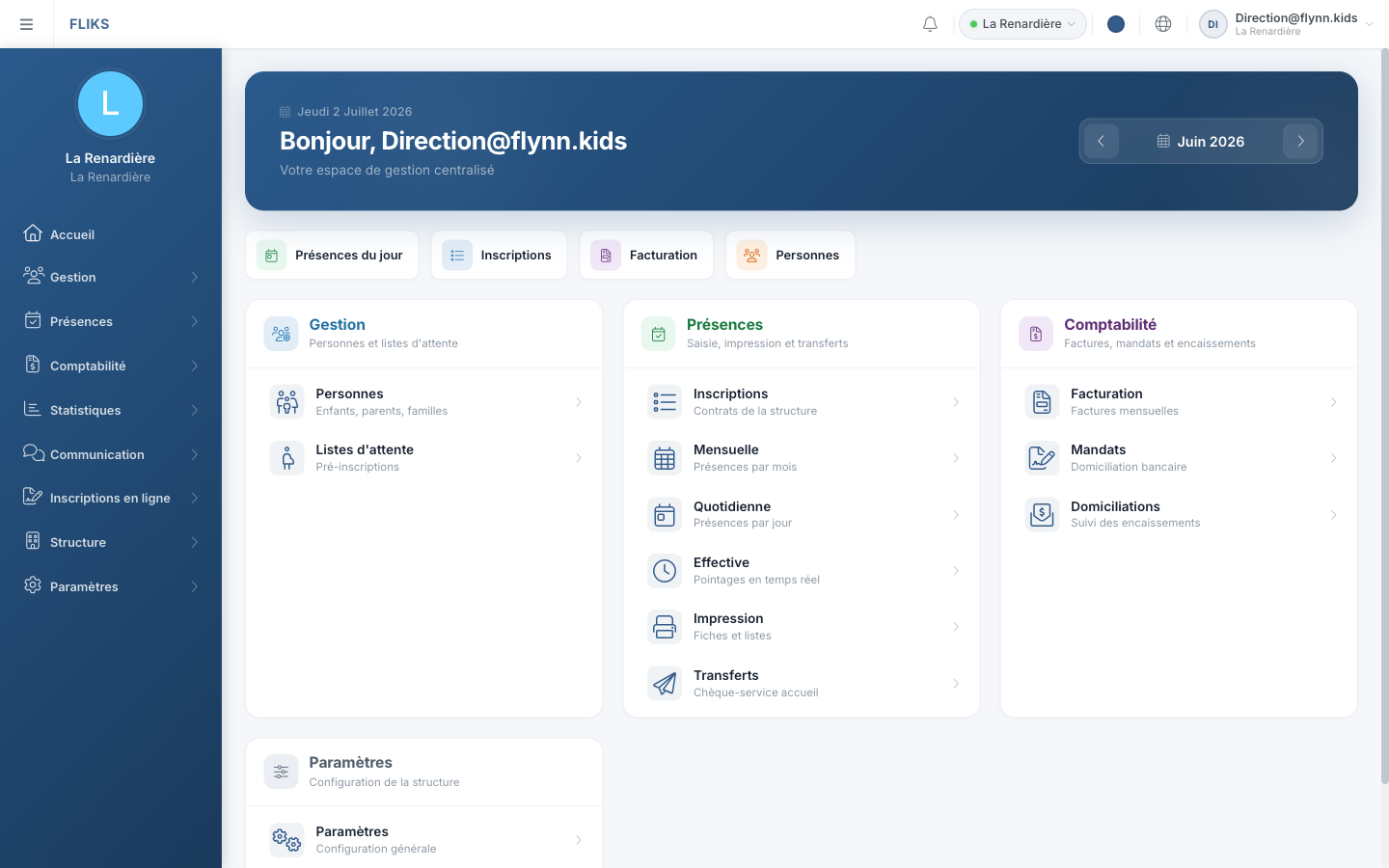Toggle the hamburger sidebar menu icon
Viewport: 1389px width, 868px height.
26,24
